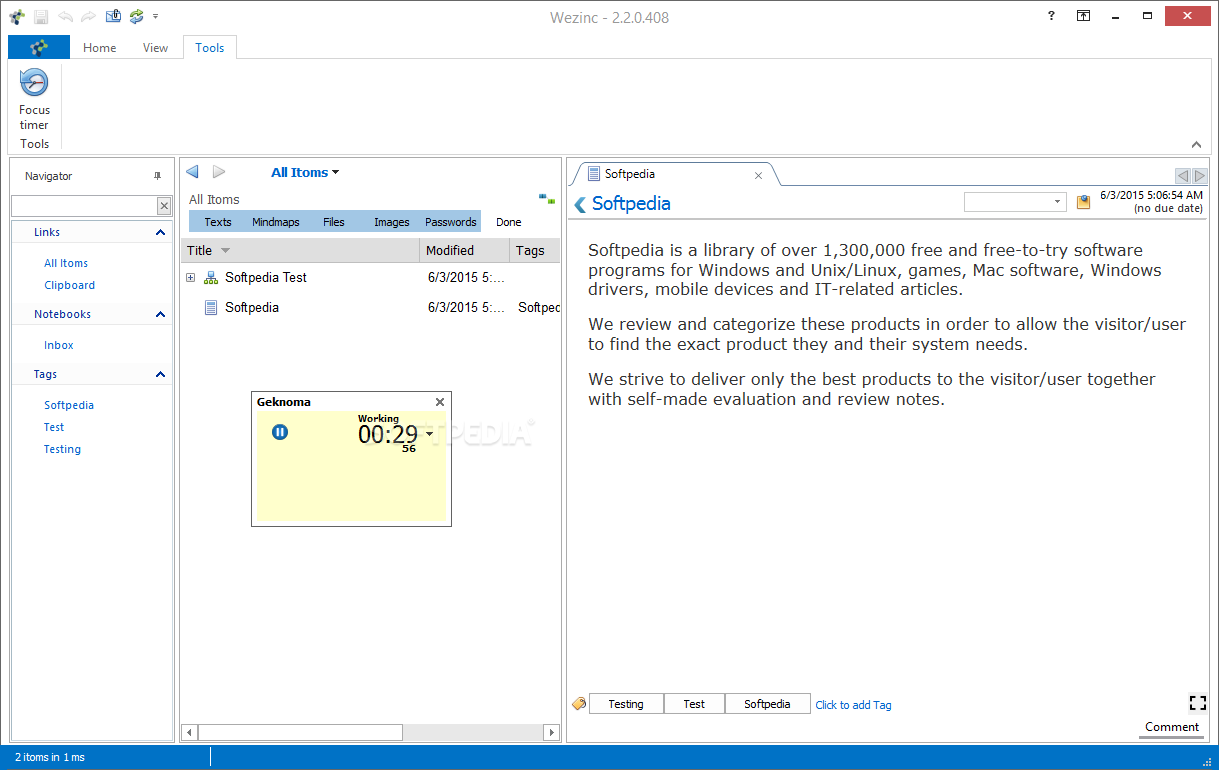Select the Softpedia note document icon in list

[x=211, y=307]
